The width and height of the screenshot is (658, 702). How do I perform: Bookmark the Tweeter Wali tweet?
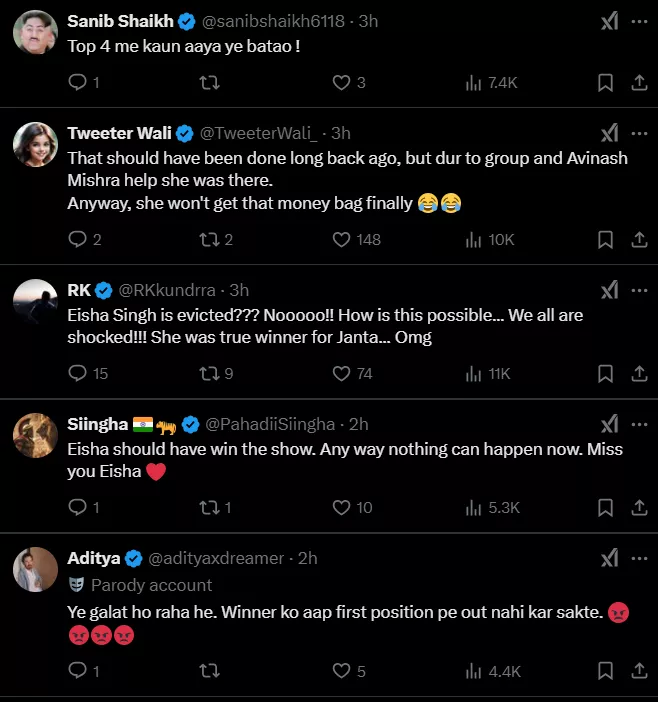[605, 240]
